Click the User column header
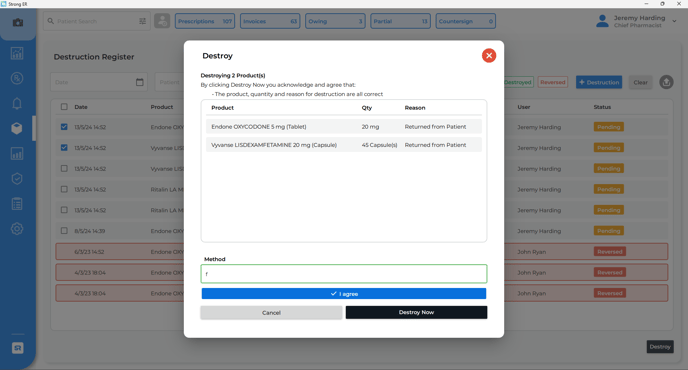This screenshot has width=688, height=370. [523, 107]
